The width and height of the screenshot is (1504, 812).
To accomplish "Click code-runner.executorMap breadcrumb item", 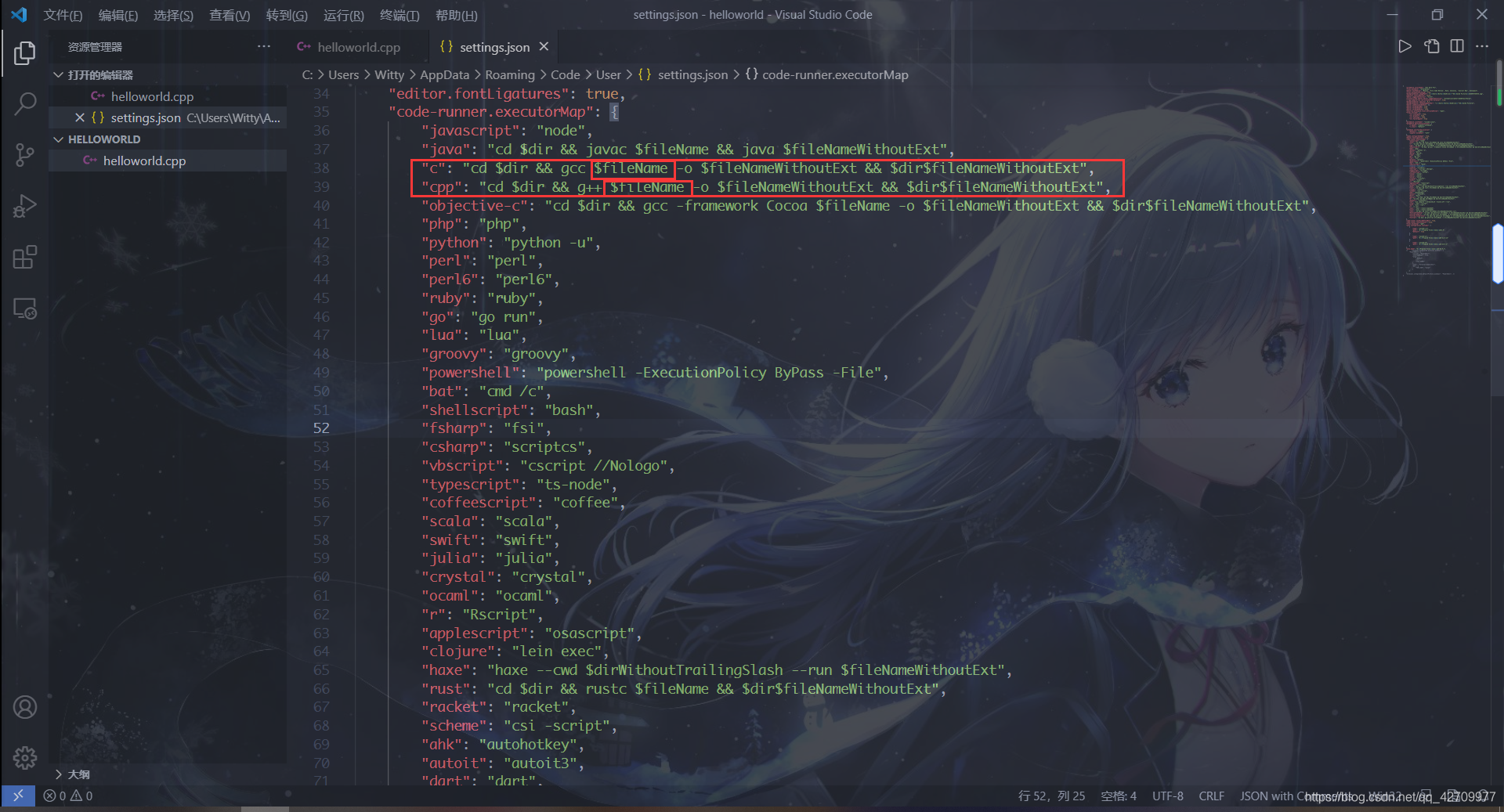I will [x=835, y=75].
